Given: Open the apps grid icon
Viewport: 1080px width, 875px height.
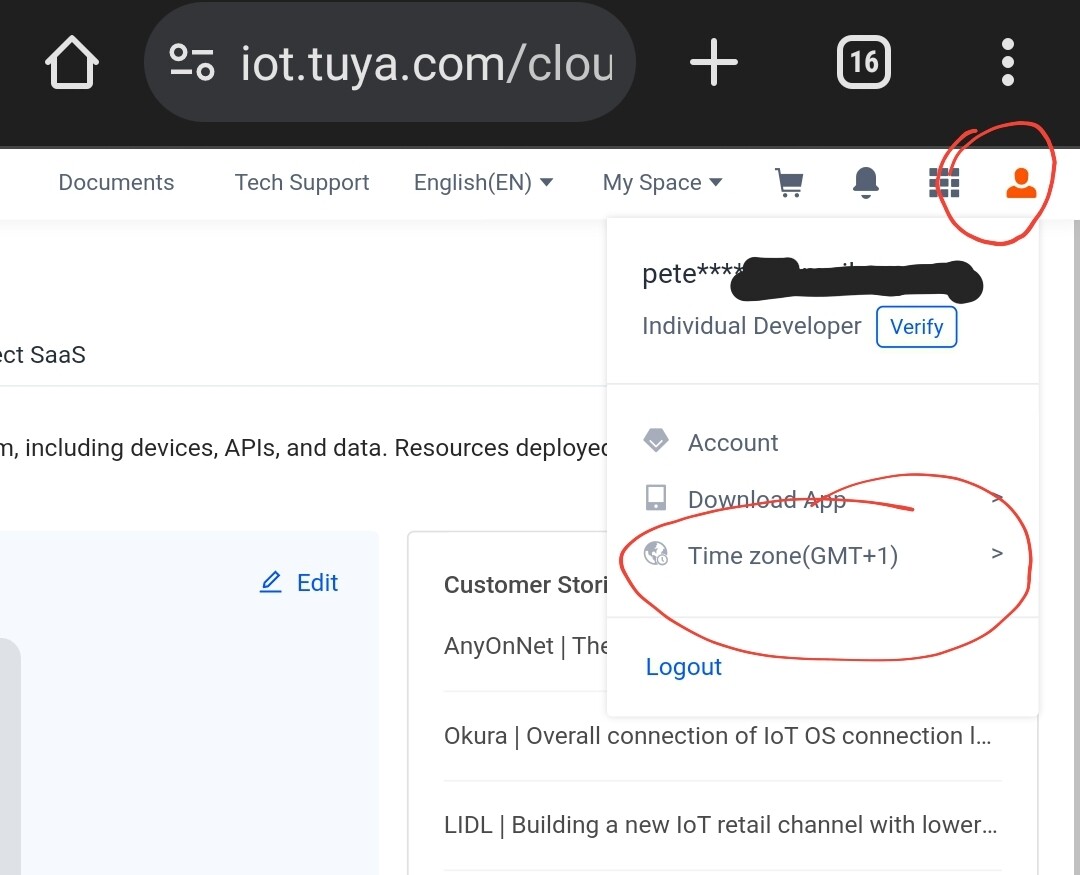Looking at the screenshot, I should [x=944, y=182].
